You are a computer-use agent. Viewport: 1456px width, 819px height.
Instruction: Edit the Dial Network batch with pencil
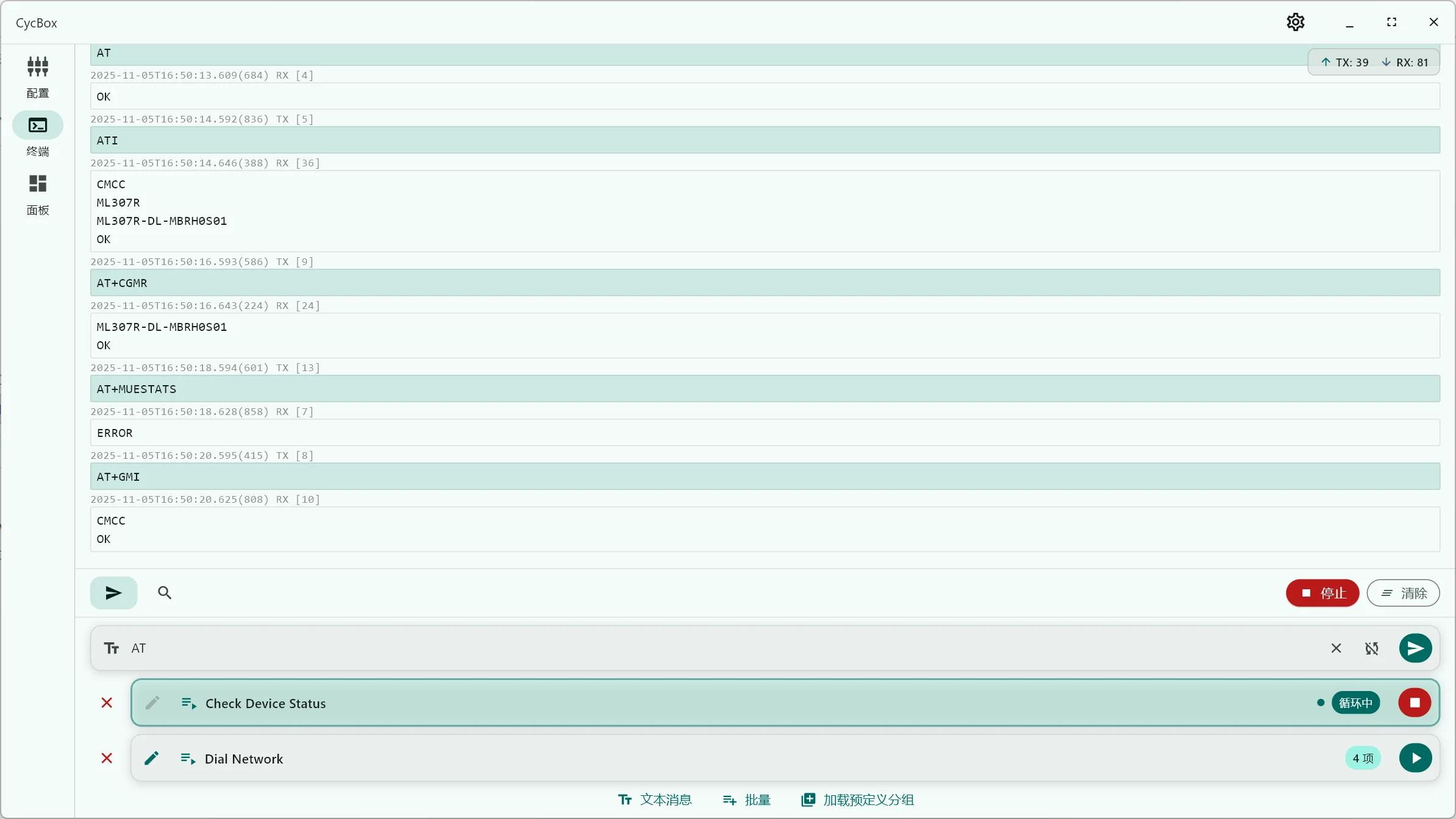coord(152,758)
